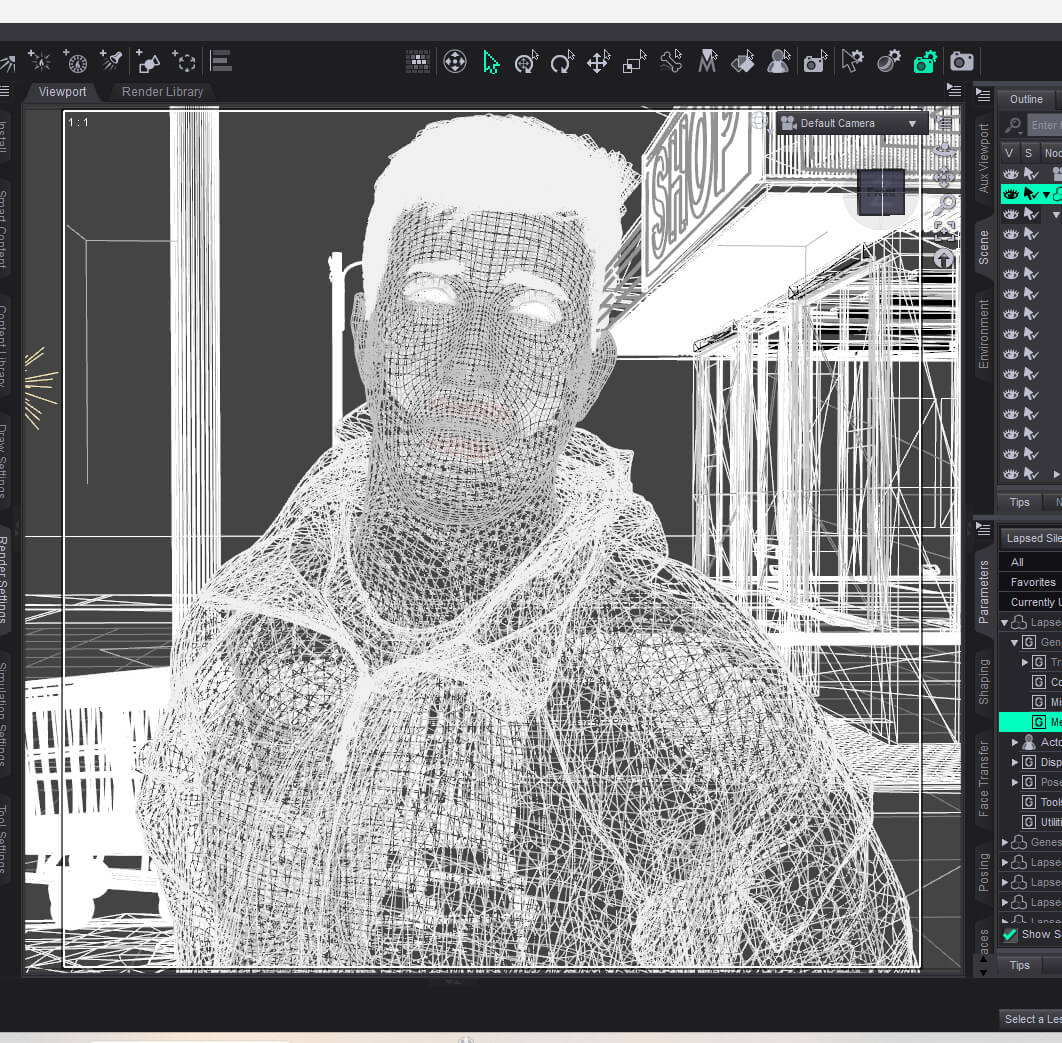The height and width of the screenshot is (1043, 1062).
Task: Open the Parameters pane options menu icon
Action: [x=983, y=529]
